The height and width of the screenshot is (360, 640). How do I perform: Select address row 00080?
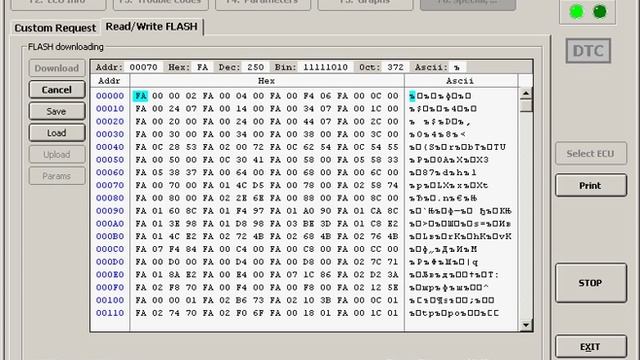[110, 198]
